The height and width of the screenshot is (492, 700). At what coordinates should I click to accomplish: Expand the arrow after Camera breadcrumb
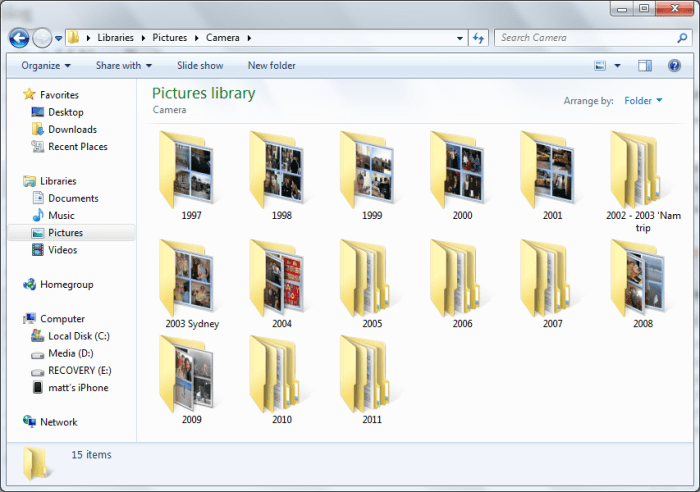pos(249,38)
